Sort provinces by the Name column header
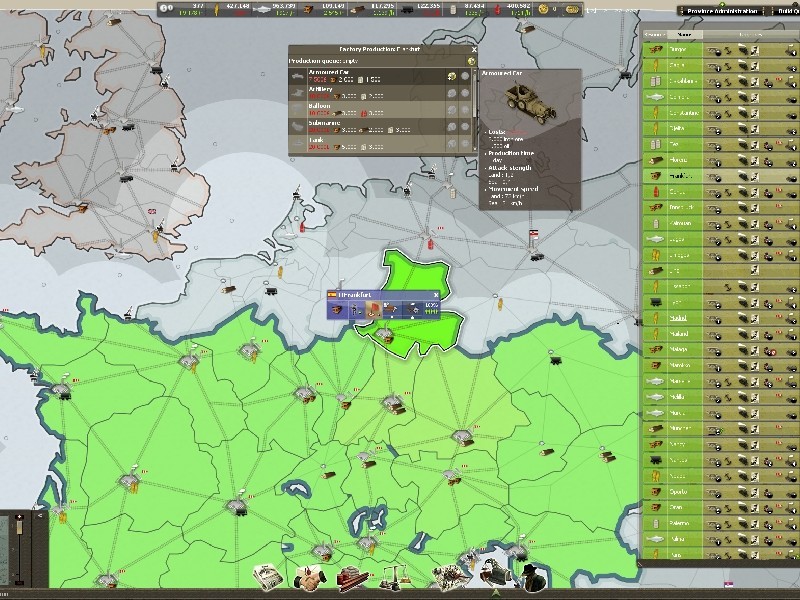 [x=685, y=35]
